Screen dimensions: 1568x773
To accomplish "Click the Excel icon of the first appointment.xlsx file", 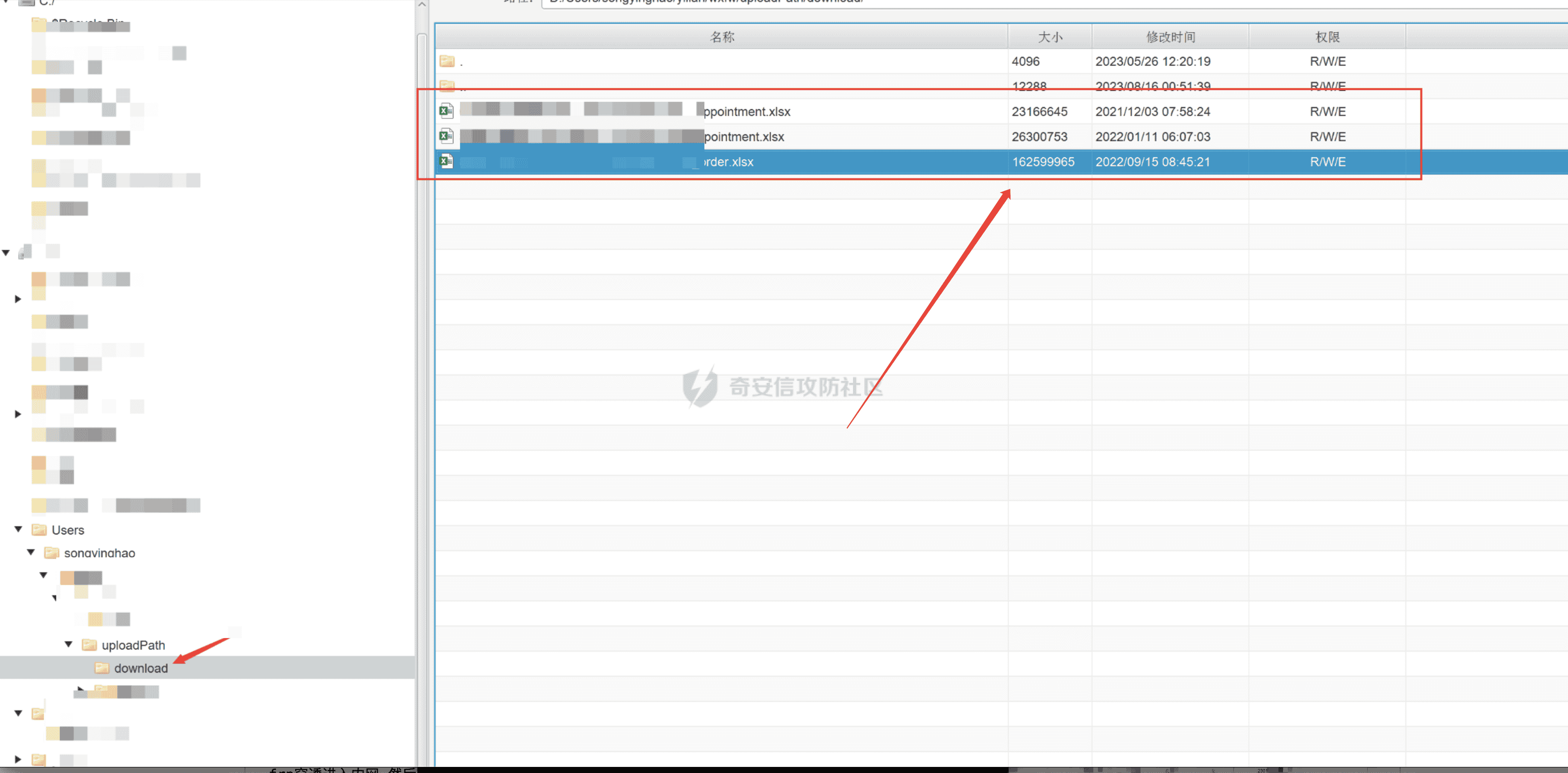I will click(x=446, y=110).
